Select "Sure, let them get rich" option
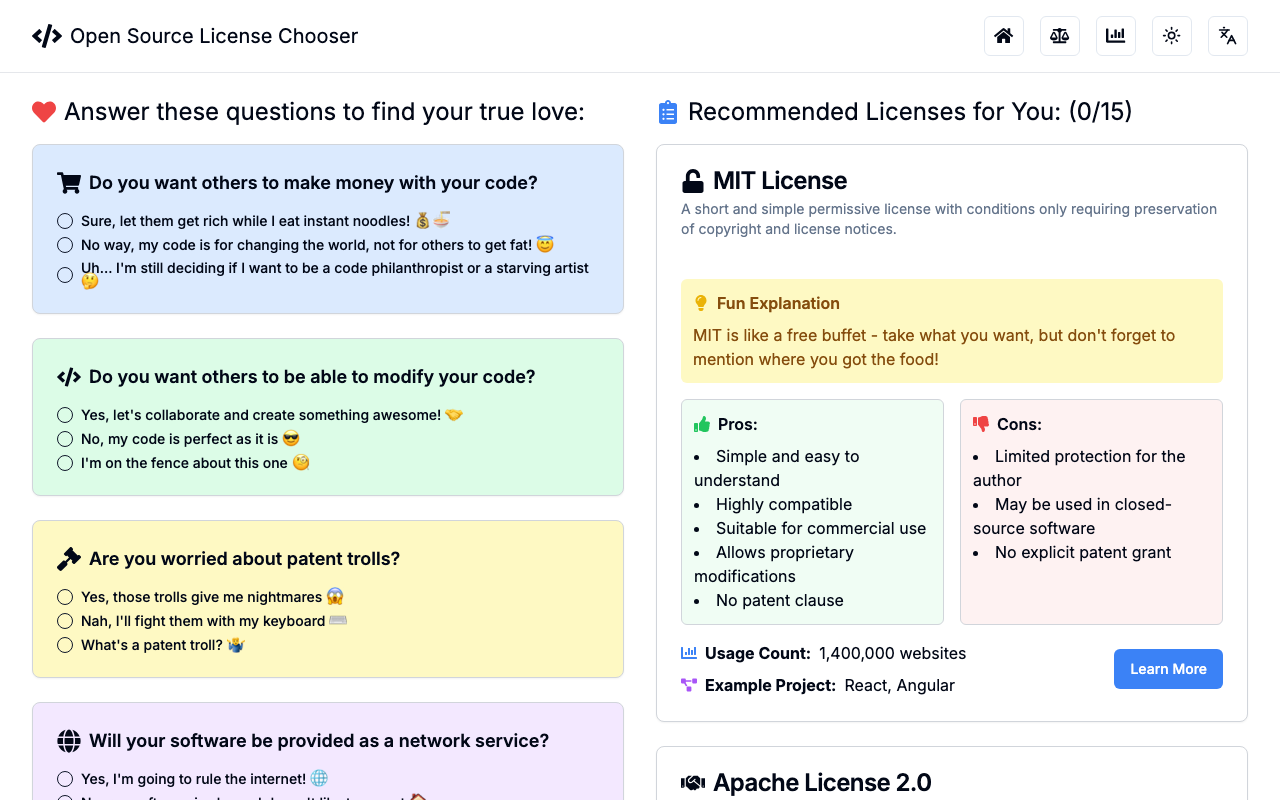Screen dimensions: 1280x800 point(65,221)
